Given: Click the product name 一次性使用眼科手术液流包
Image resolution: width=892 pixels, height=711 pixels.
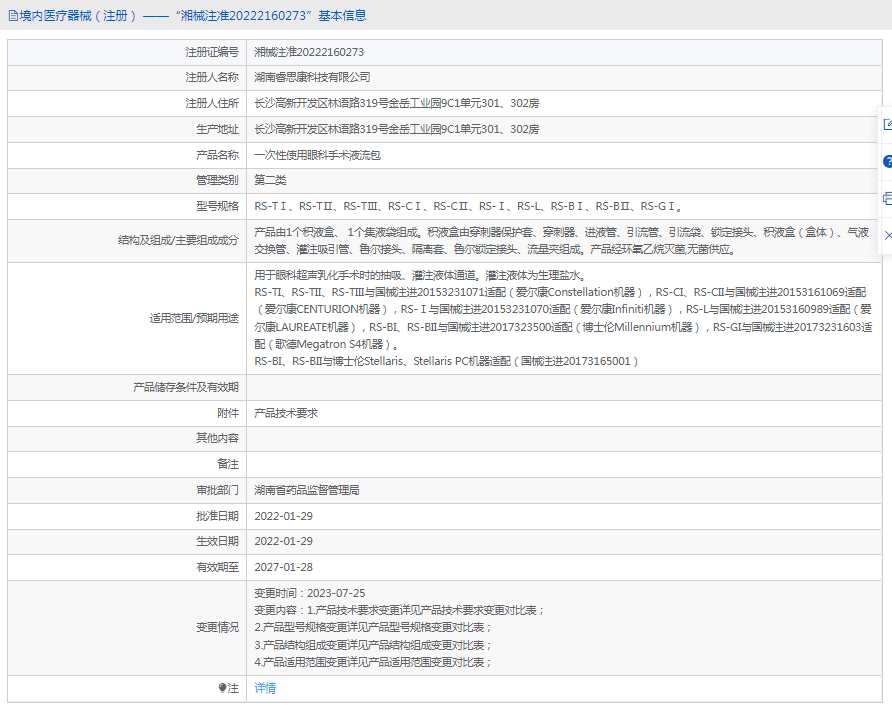Looking at the screenshot, I should [x=317, y=155].
